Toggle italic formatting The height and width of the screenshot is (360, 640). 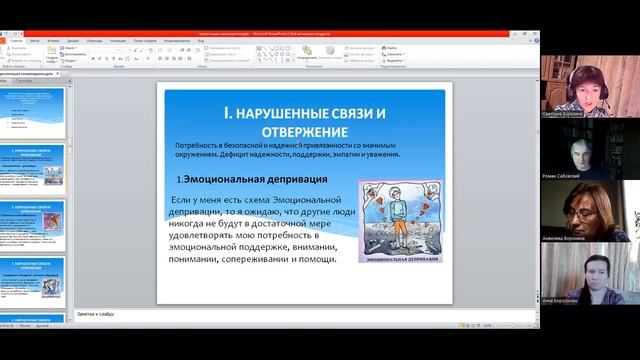pyautogui.click(x=100, y=59)
